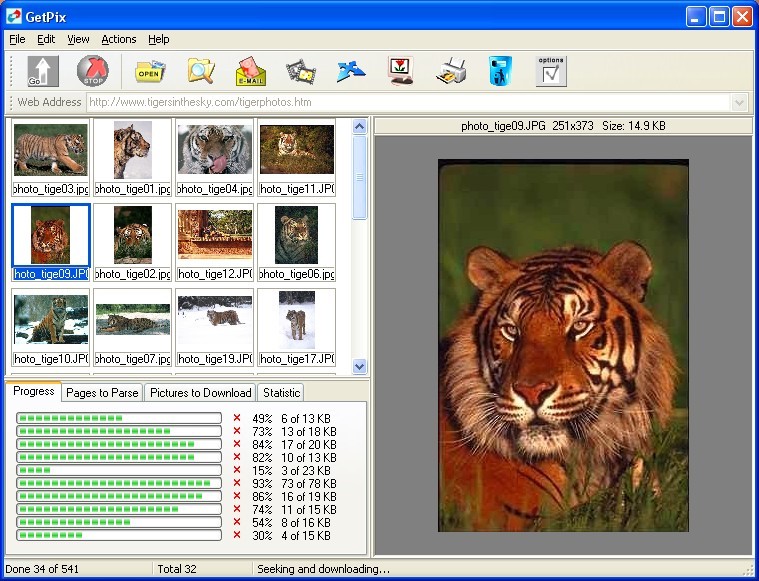The width and height of the screenshot is (759, 581).
Task: Switch to Pages to Parse tab
Action: point(102,393)
